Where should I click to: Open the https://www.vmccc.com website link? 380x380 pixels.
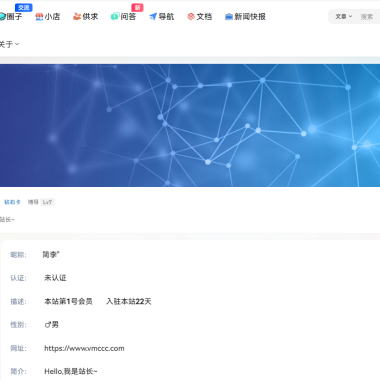click(x=84, y=348)
